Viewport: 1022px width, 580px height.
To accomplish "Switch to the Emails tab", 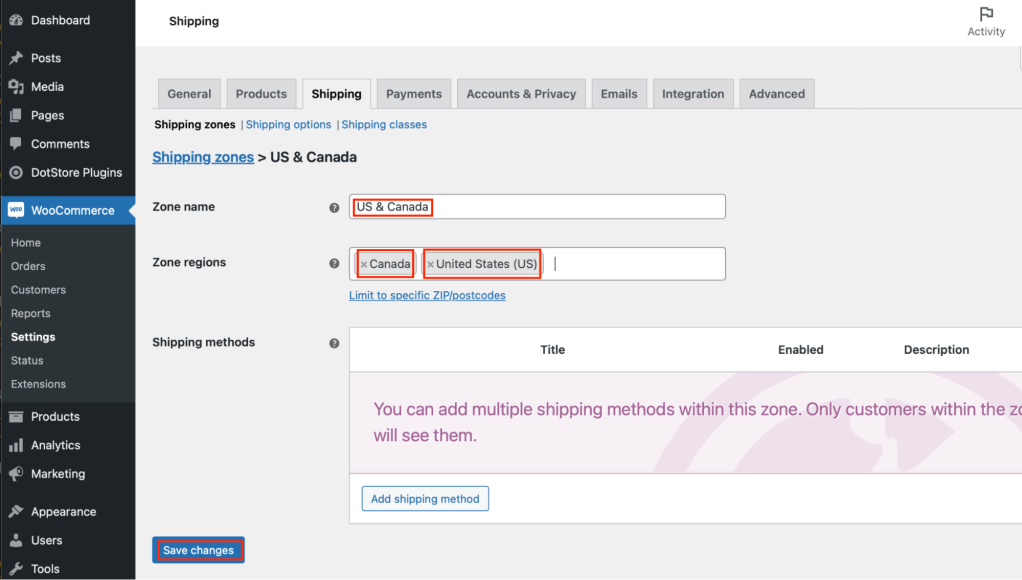I will [618, 93].
